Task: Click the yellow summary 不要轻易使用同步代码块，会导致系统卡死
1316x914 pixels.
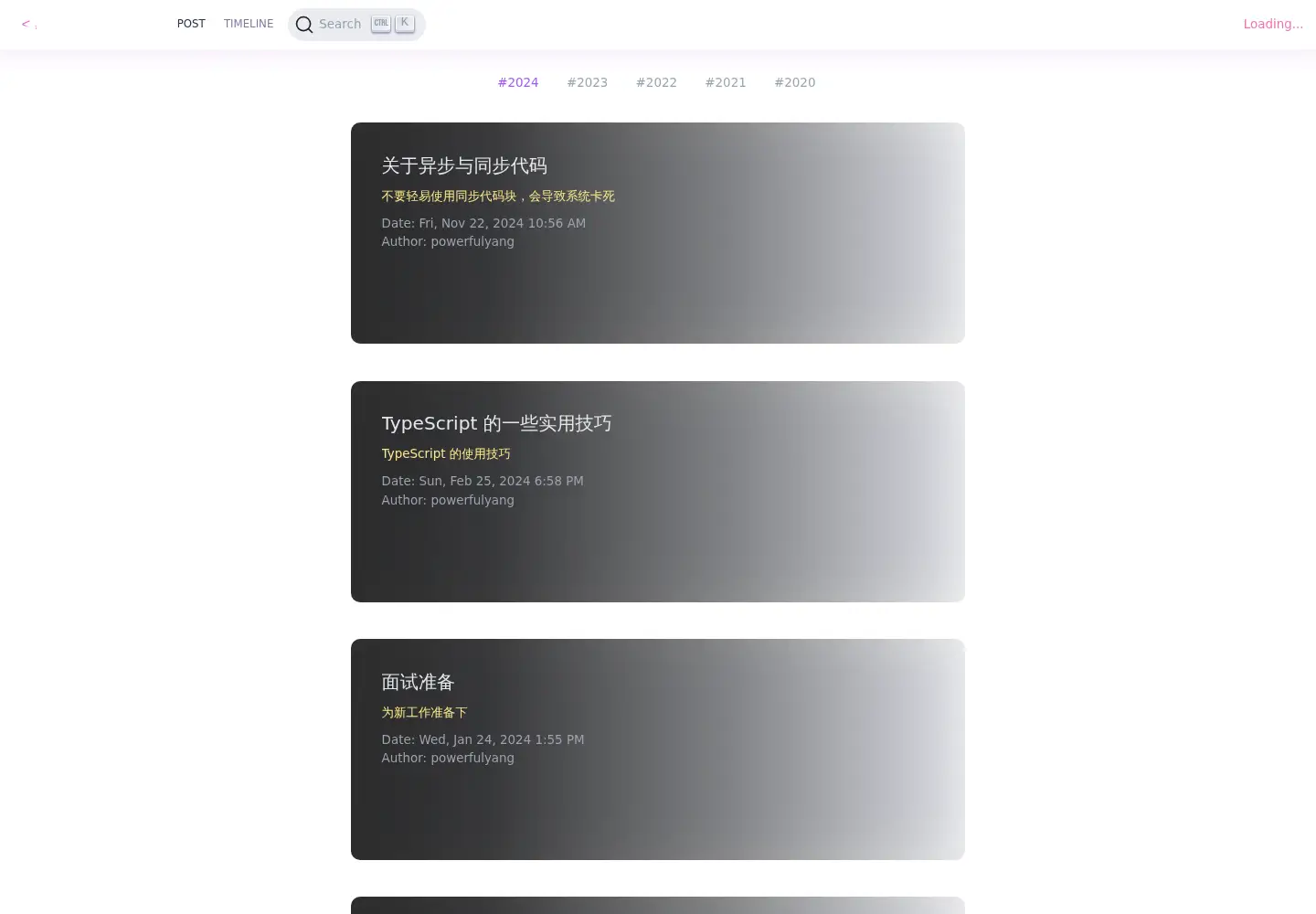Action: pos(498,196)
